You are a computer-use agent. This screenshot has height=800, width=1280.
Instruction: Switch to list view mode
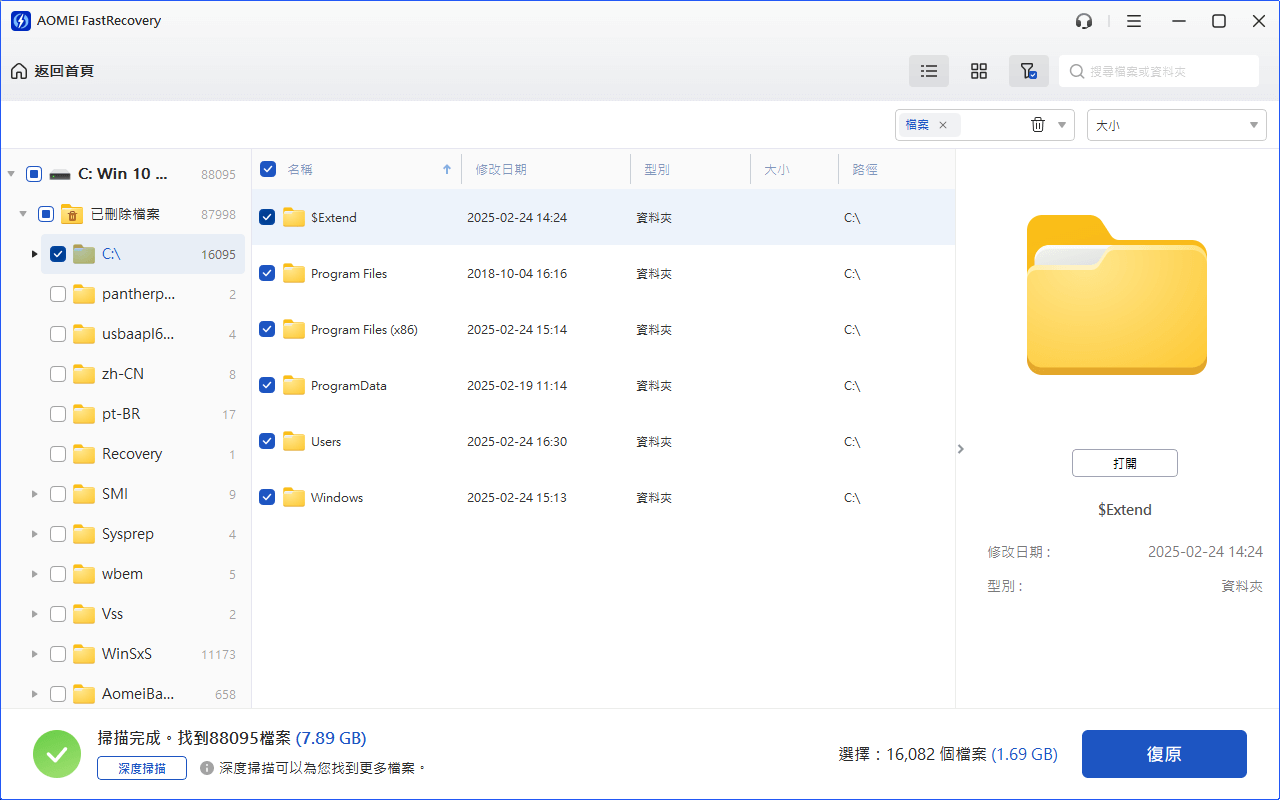[x=929, y=71]
